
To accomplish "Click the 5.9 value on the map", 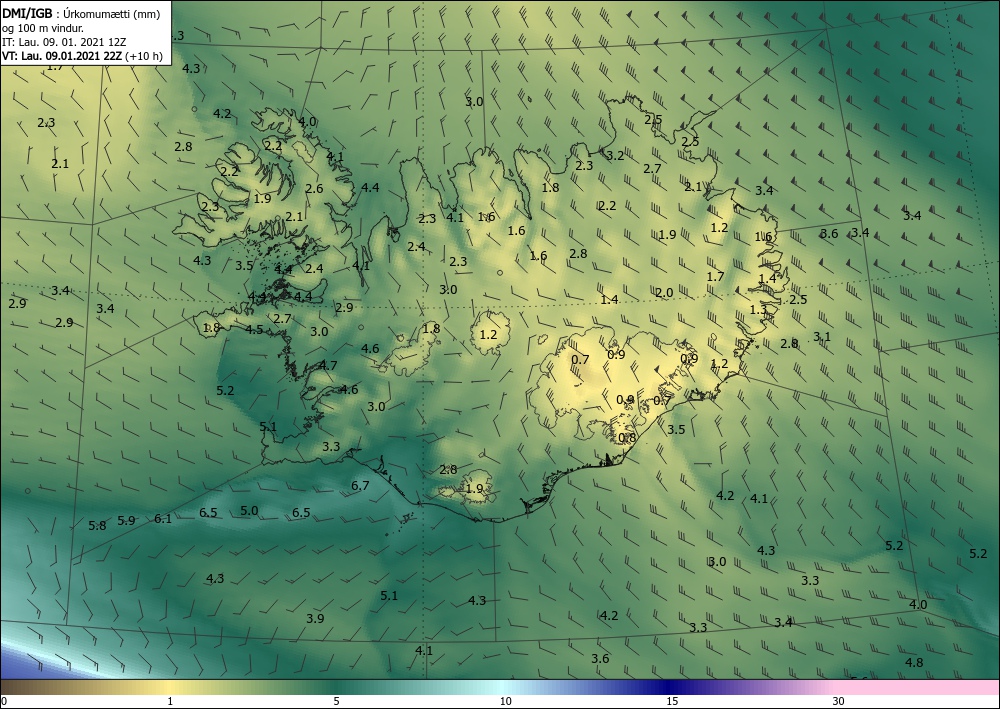I will tap(127, 520).
